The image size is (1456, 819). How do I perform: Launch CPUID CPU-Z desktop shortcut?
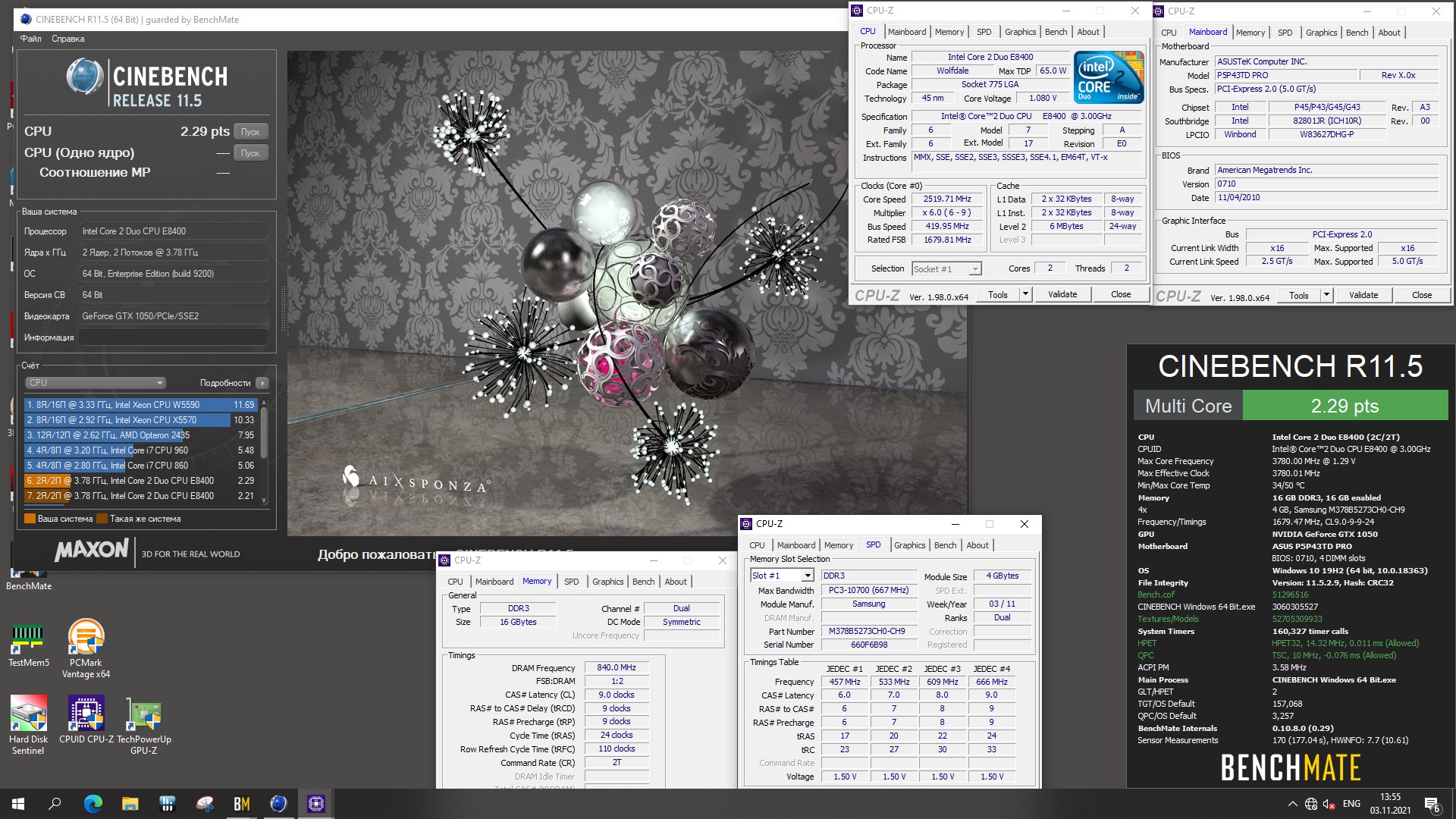(86, 720)
